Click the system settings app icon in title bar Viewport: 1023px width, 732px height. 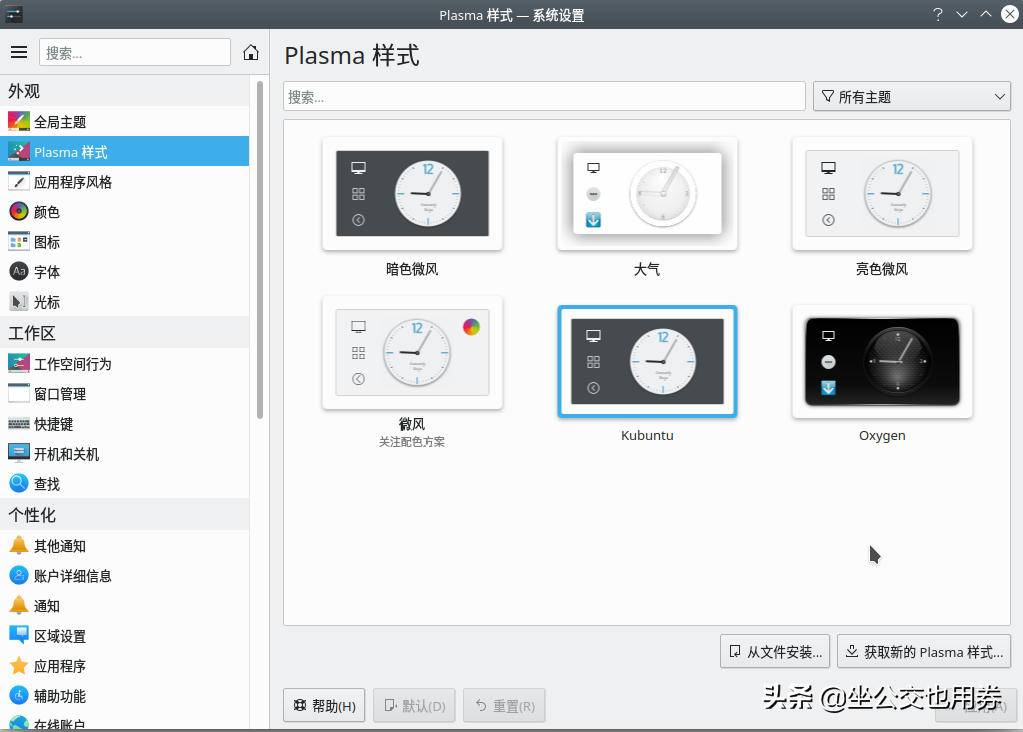tap(14, 14)
